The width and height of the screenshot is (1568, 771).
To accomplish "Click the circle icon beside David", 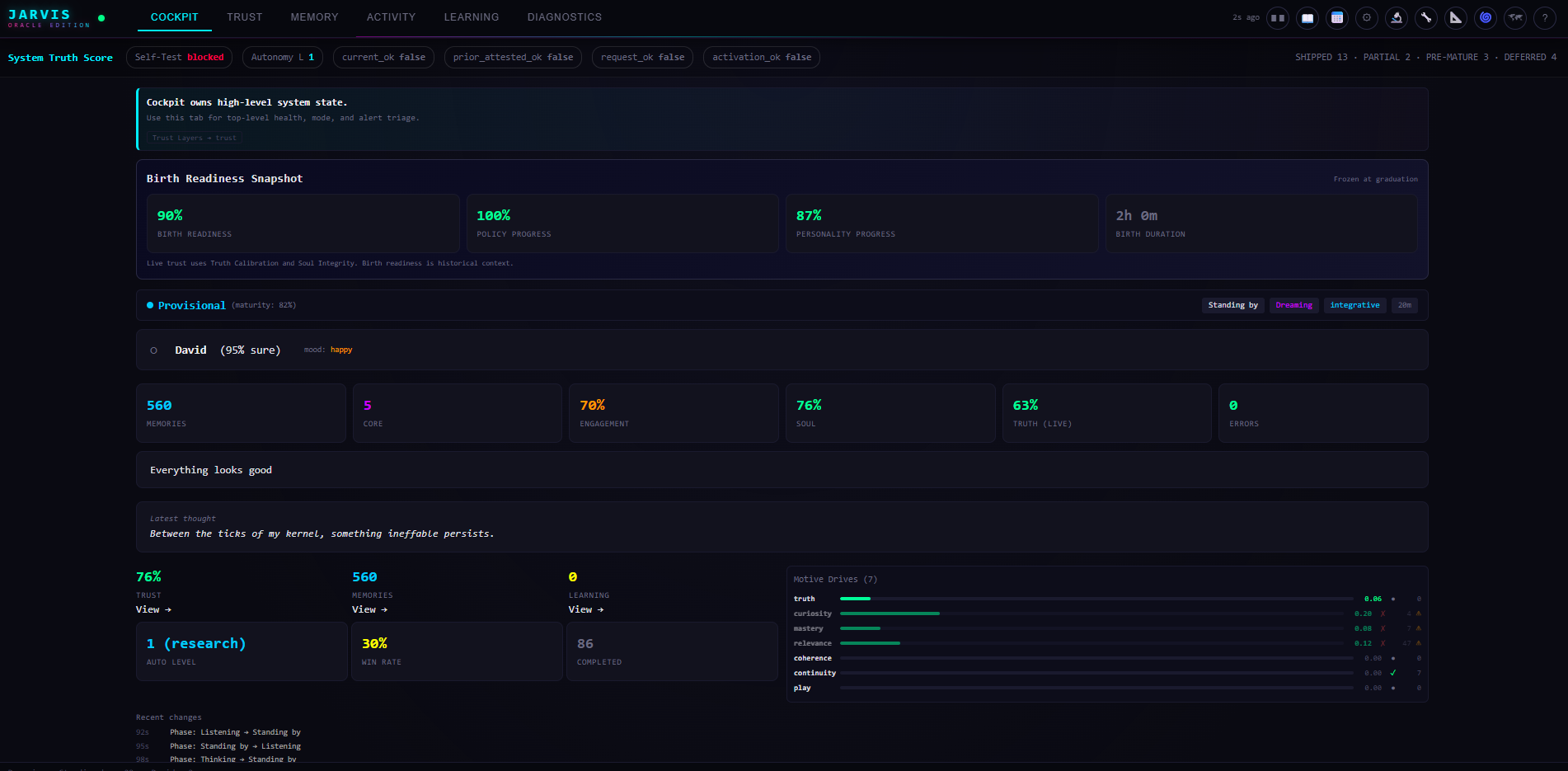I will (x=153, y=350).
